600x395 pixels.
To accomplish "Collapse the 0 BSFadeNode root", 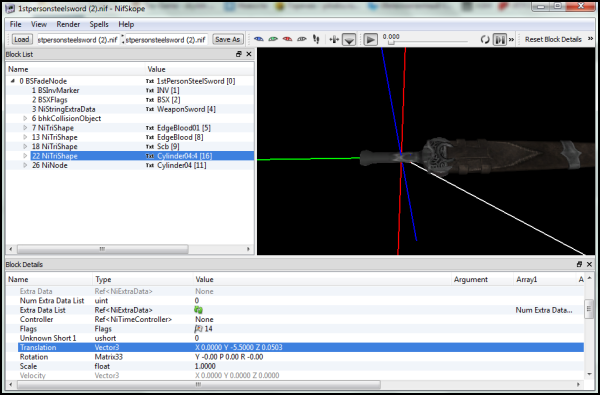I will [x=13, y=81].
